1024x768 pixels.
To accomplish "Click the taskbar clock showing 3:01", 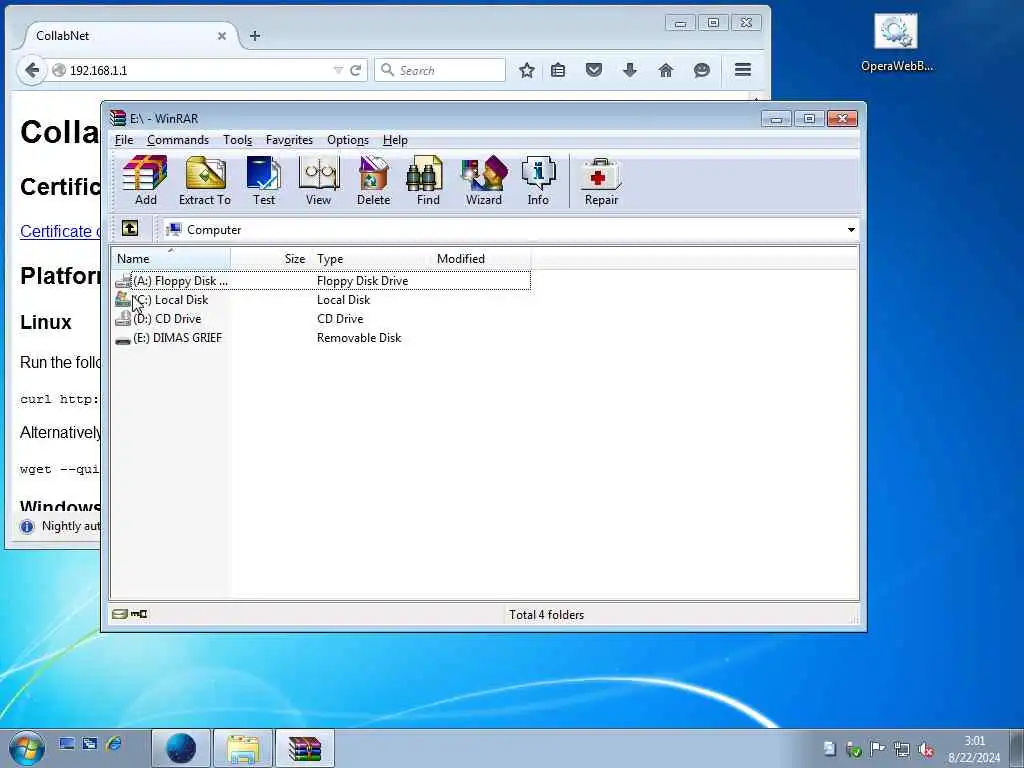I will [x=974, y=748].
